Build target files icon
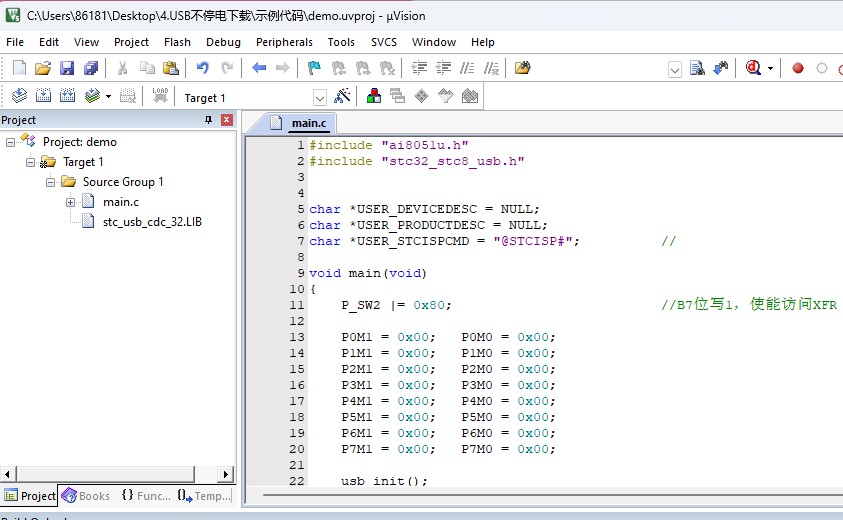This screenshot has width=843, height=520. pyautogui.click(x=43, y=96)
